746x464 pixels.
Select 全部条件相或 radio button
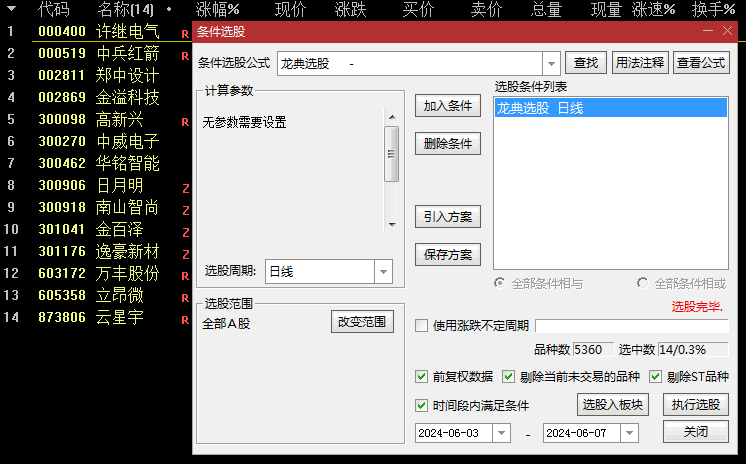pyautogui.click(x=642, y=283)
